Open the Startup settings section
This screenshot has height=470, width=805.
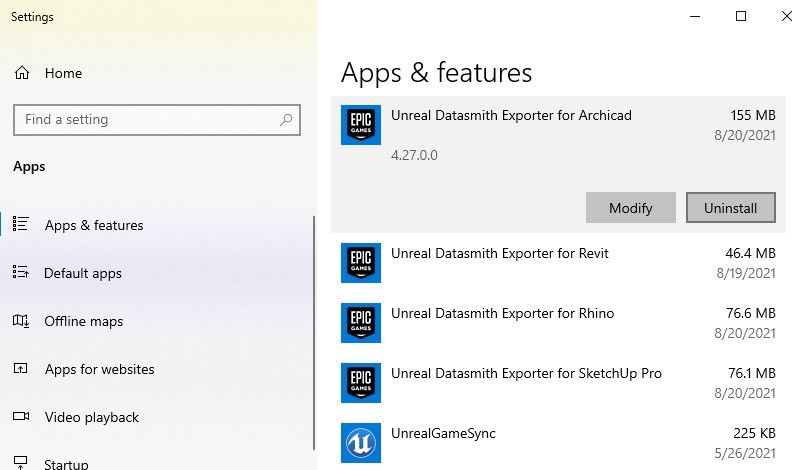click(x=66, y=464)
